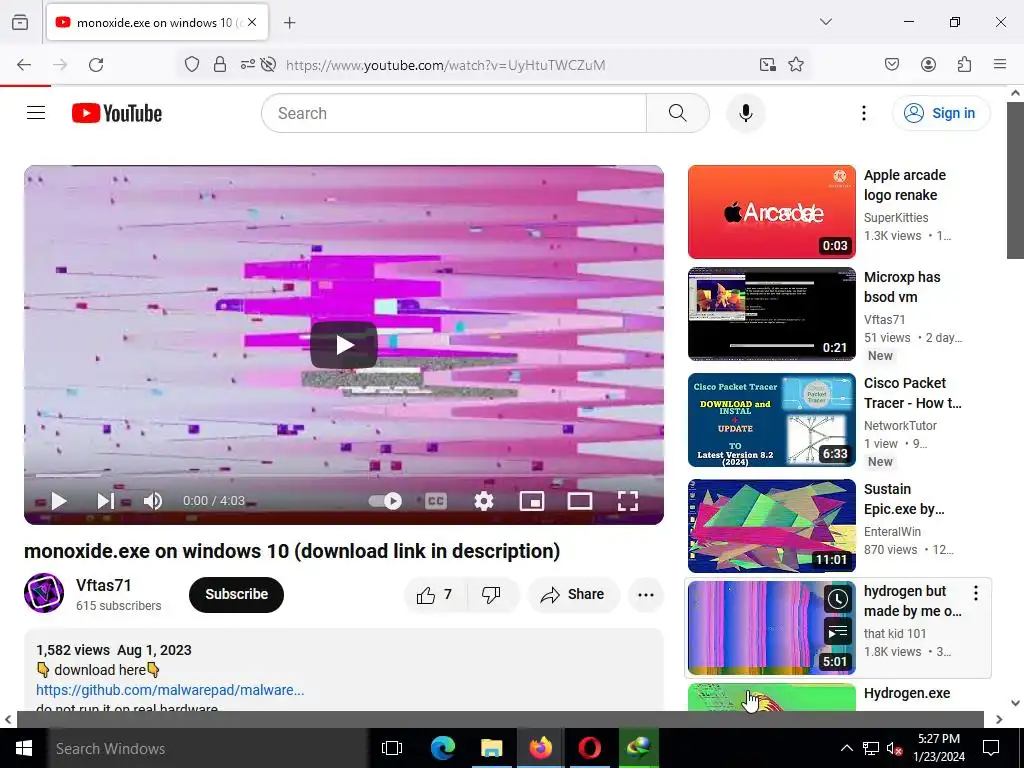This screenshot has width=1024, height=768.
Task: Dislike the video thumbs down
Action: [491, 594]
